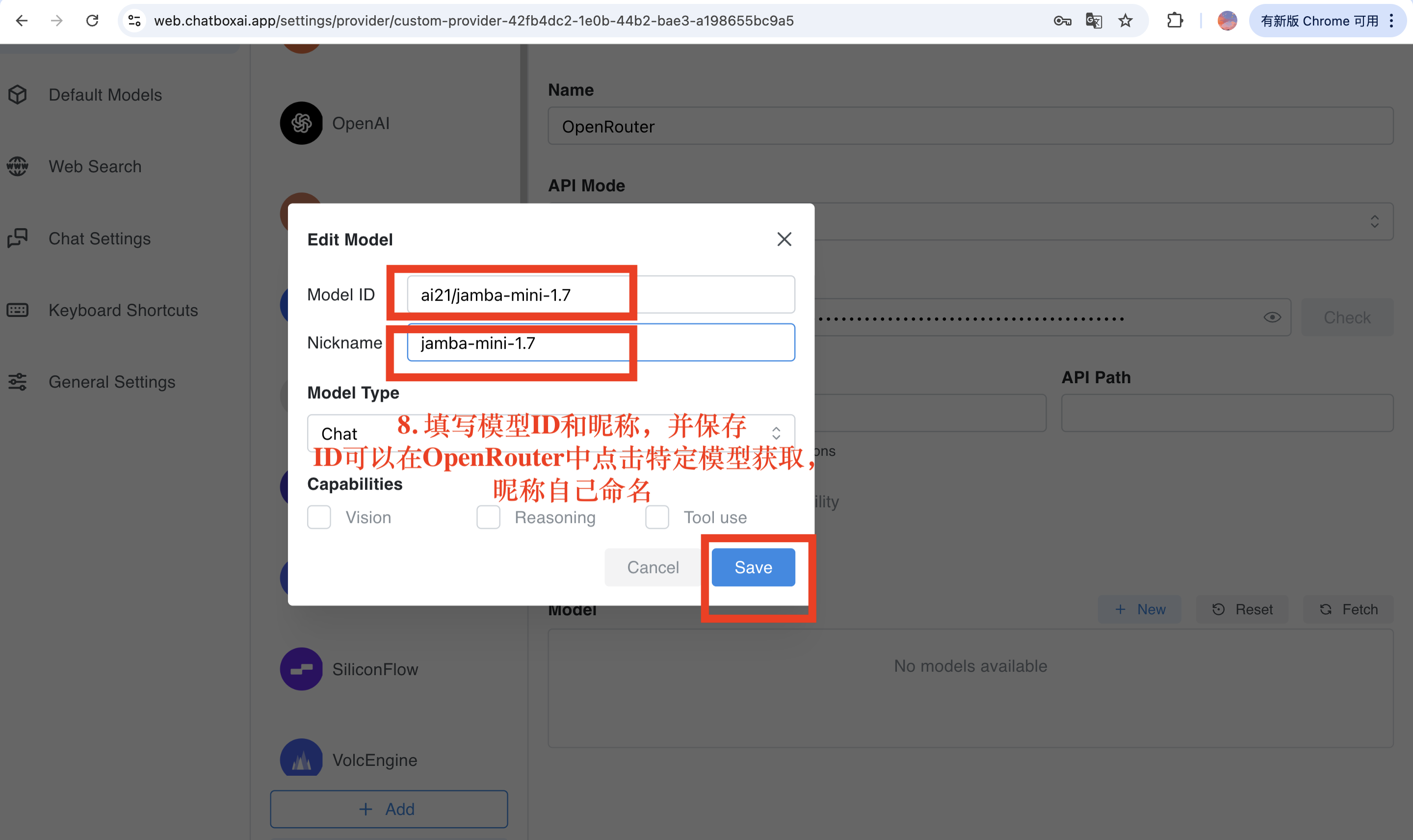This screenshot has width=1413, height=840.
Task: Save the edited model
Action: (753, 567)
